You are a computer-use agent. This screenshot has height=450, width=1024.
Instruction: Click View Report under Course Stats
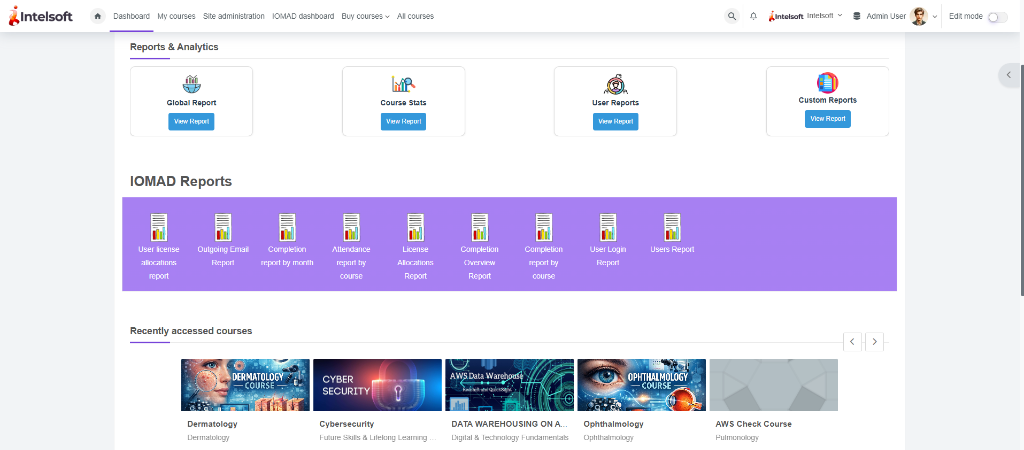(404, 121)
